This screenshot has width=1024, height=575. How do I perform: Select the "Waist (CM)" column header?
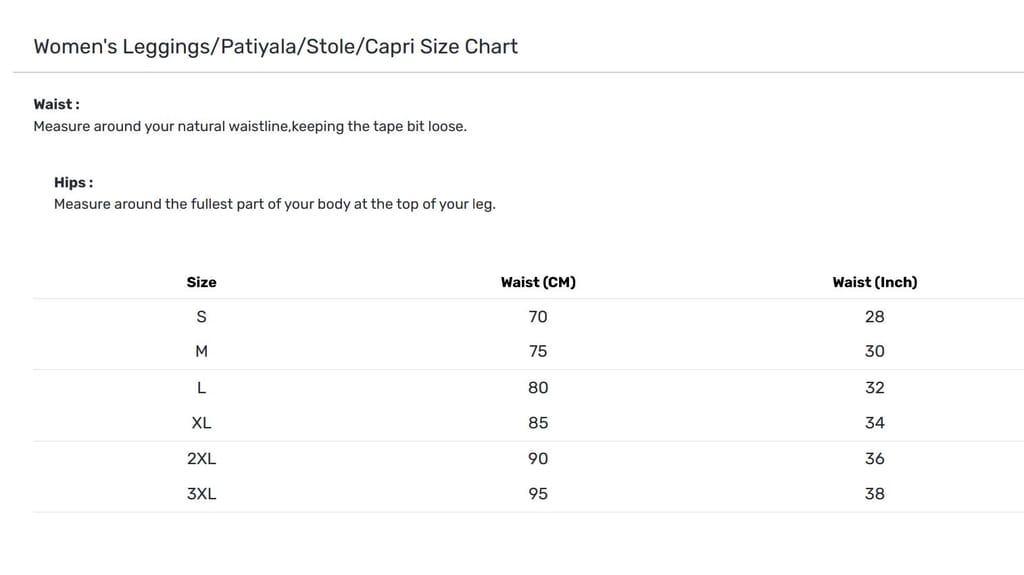pos(538,282)
